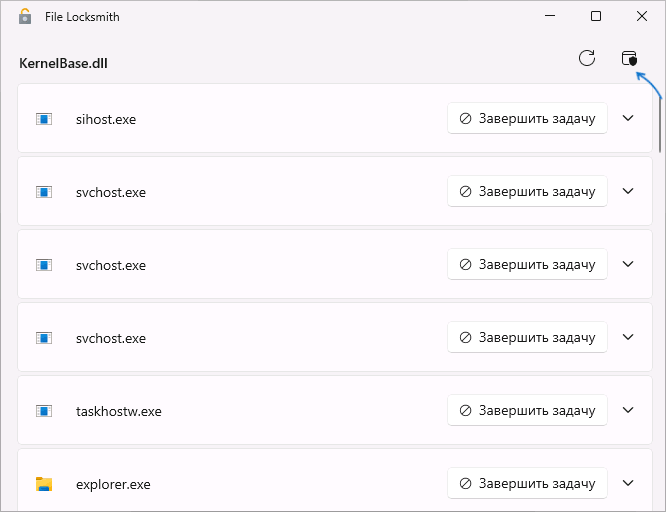Image resolution: width=666 pixels, height=512 pixels.
Task: Expand details for the first svchost.exe entry
Action: tap(628, 191)
